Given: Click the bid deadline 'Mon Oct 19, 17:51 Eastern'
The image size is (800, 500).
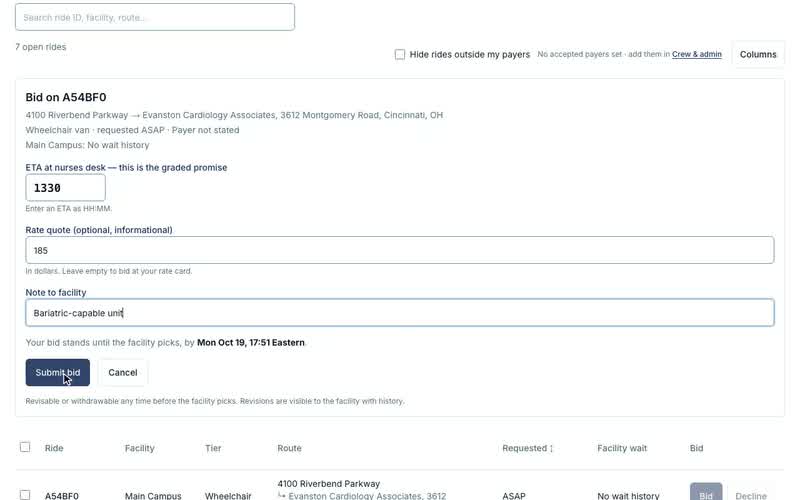Looking at the screenshot, I should [x=251, y=342].
